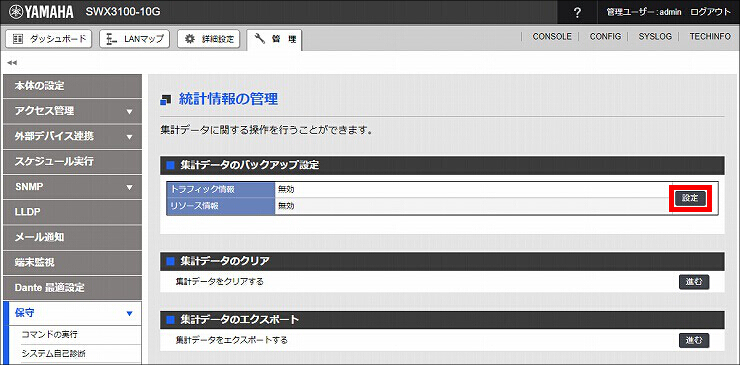Expand the 外部デバイス連携 menu arrow
Screen dimensions: 740x365
(129, 137)
